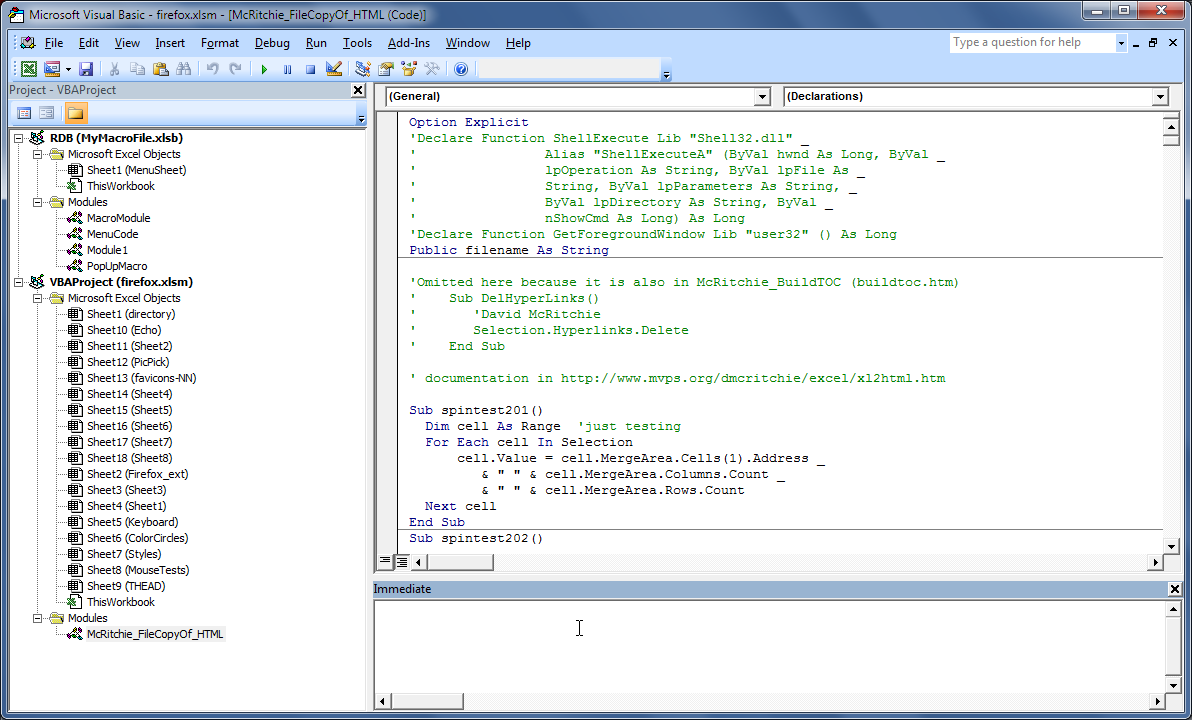Select PopUpMacro module

click(x=116, y=266)
